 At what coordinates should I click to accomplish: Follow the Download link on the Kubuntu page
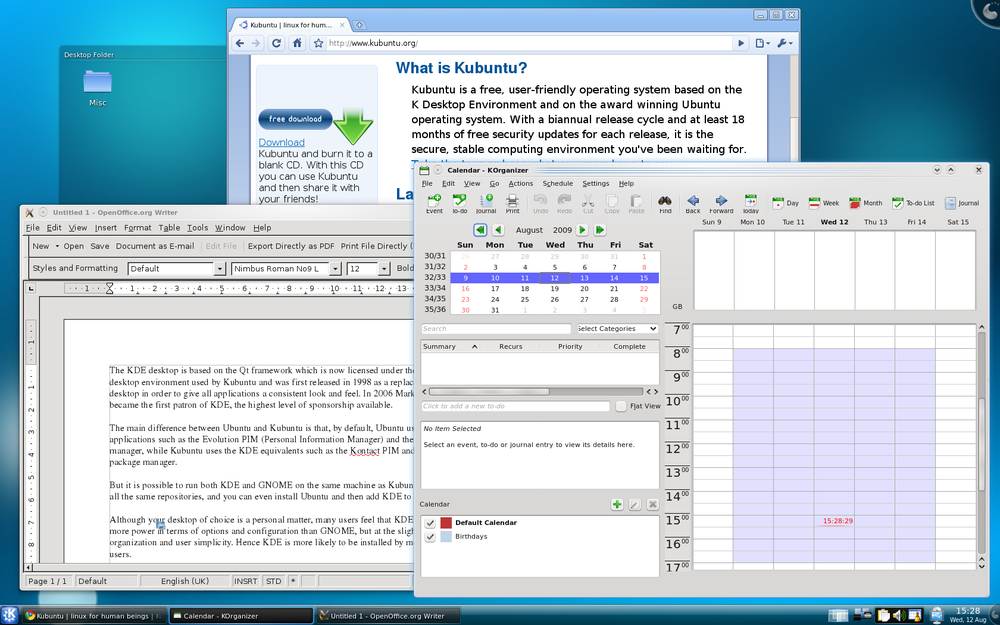click(281, 142)
